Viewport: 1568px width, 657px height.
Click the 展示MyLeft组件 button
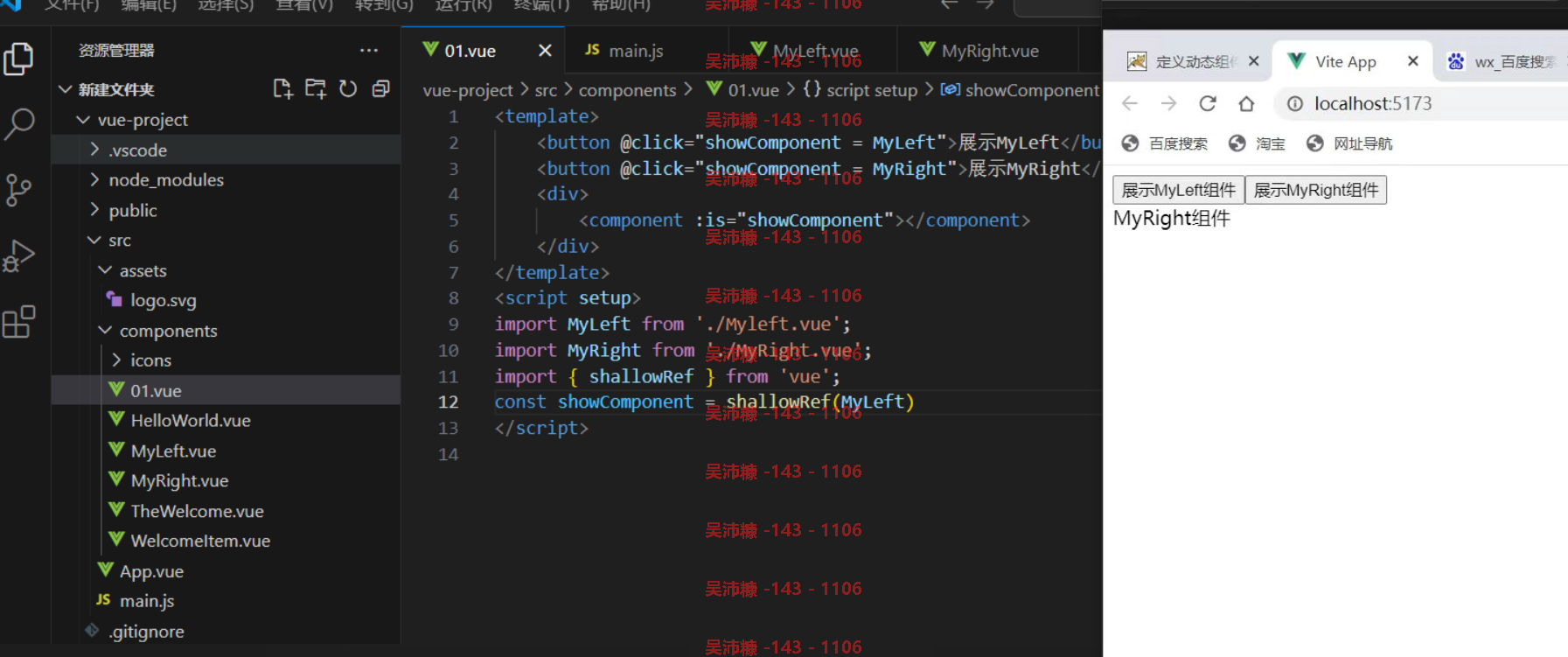[x=1178, y=190]
